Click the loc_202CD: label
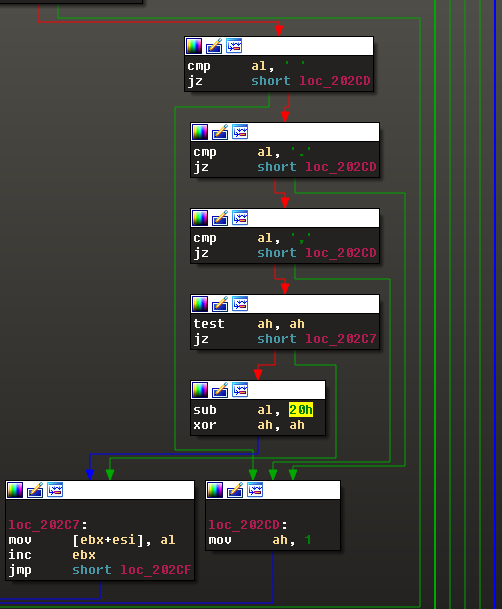 click(248, 525)
